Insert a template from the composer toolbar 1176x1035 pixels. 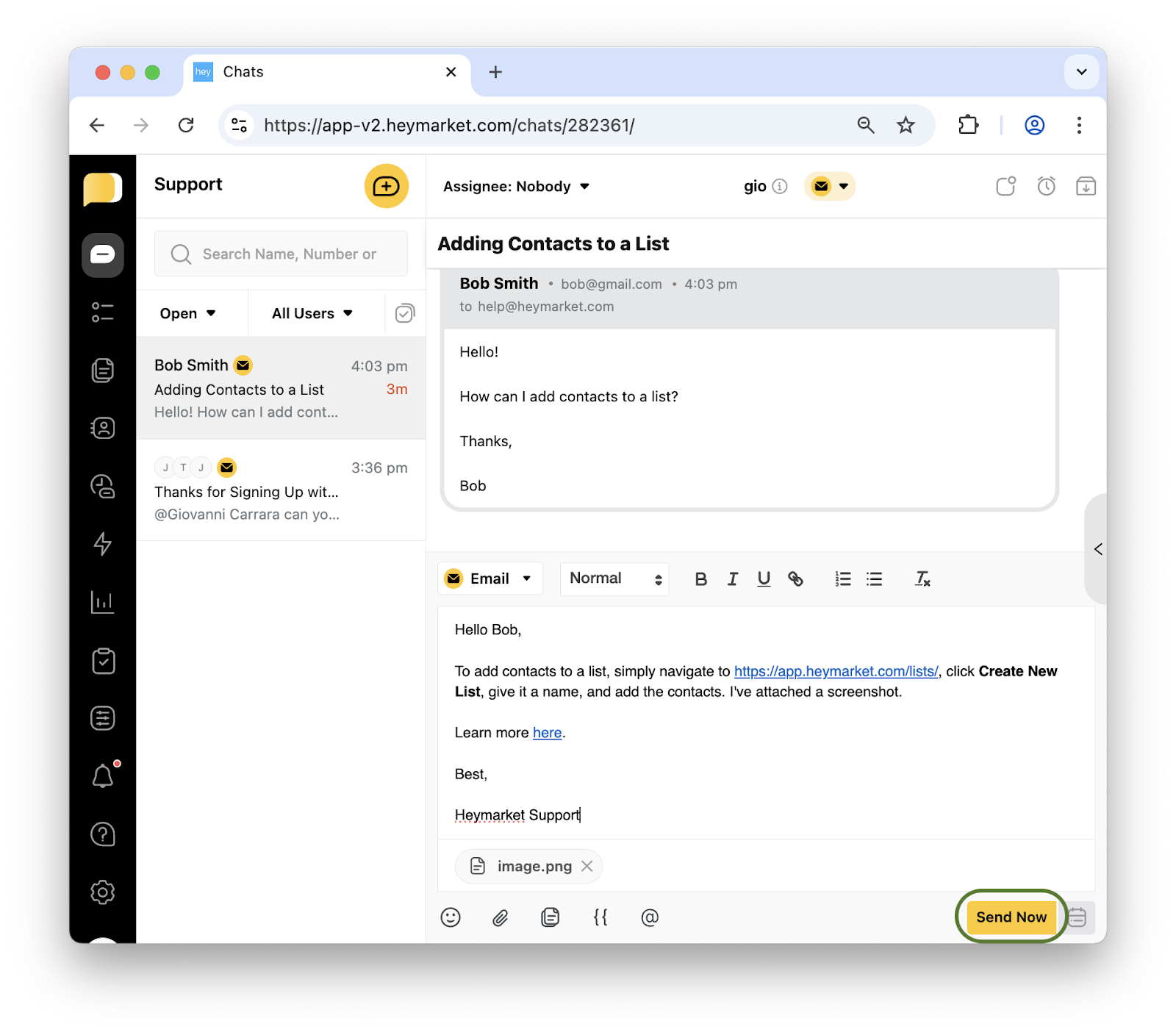tap(551, 917)
